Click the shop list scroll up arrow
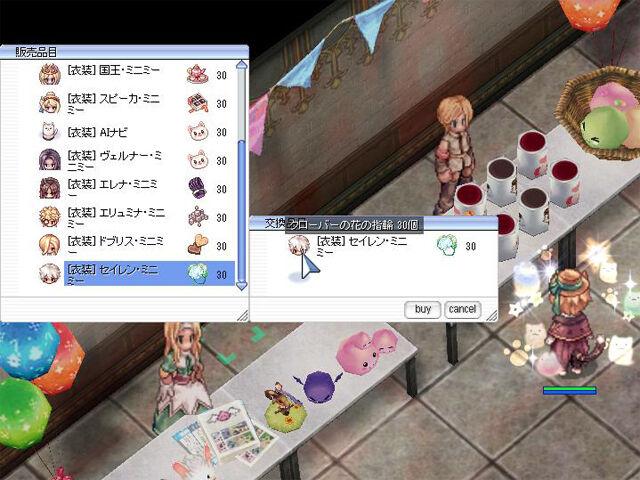This screenshot has height=480, width=640. pos(242,65)
